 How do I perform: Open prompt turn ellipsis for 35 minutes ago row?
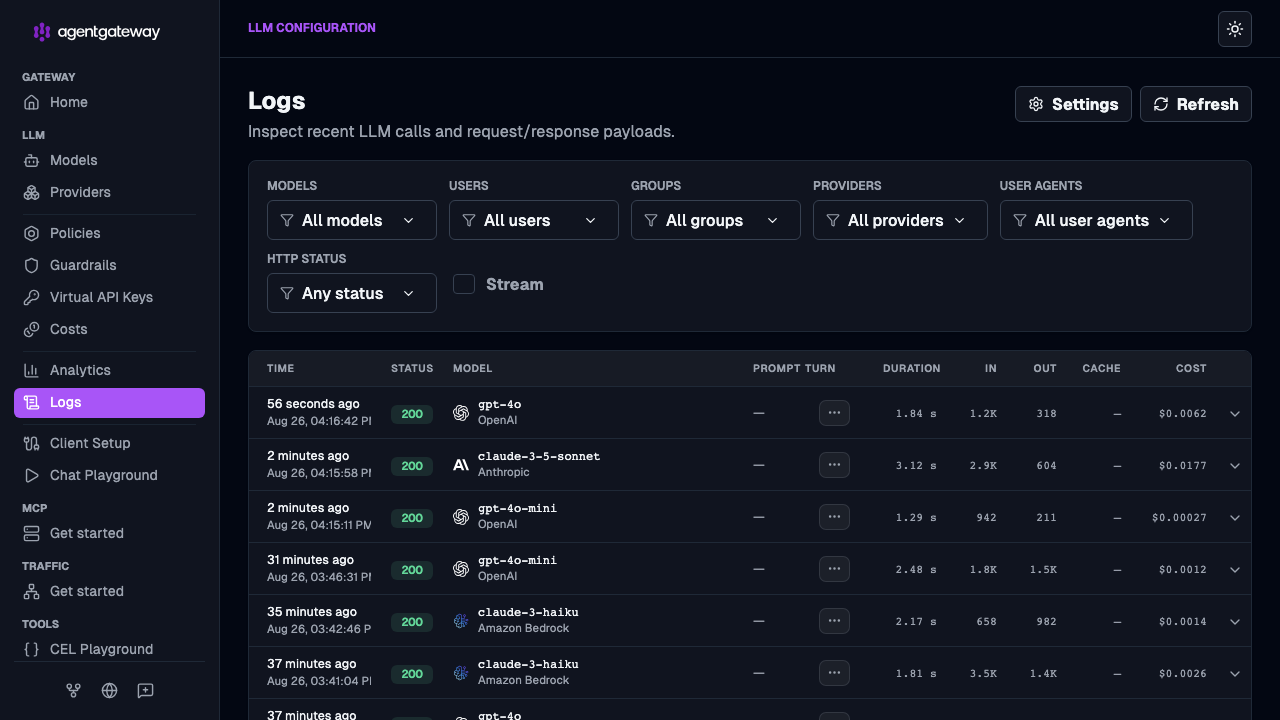pyautogui.click(x=834, y=621)
